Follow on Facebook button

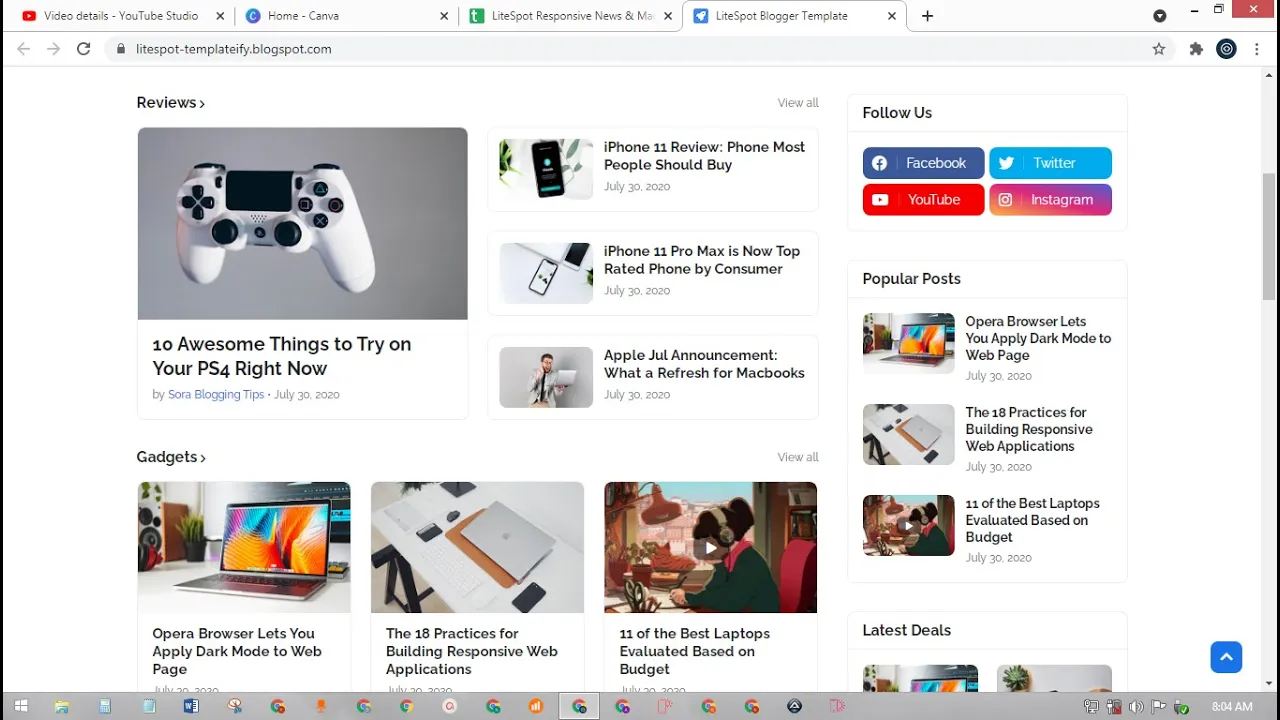(x=924, y=163)
